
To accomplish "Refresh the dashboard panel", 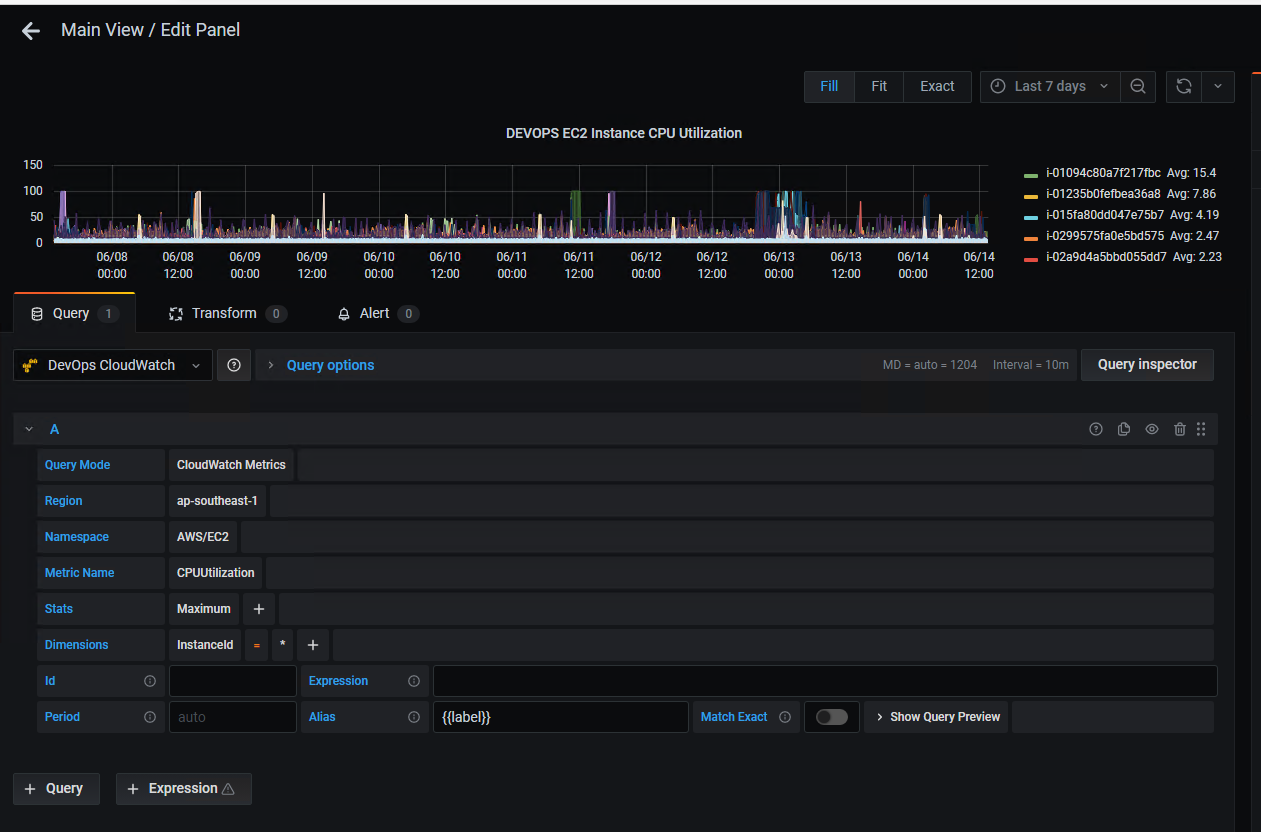I will pos(1184,87).
